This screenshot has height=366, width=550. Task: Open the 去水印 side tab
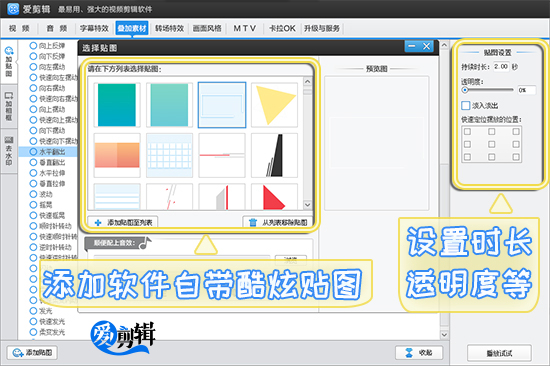click(9, 151)
